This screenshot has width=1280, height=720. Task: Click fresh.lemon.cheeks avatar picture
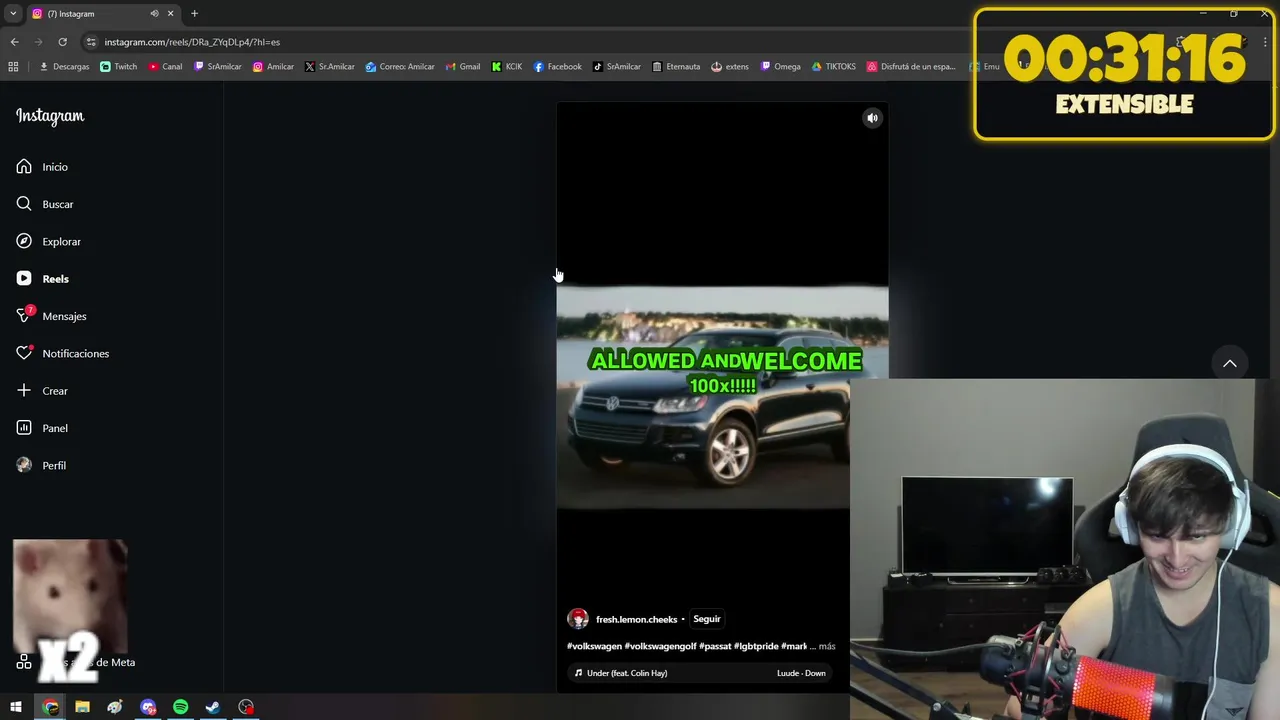pos(578,619)
